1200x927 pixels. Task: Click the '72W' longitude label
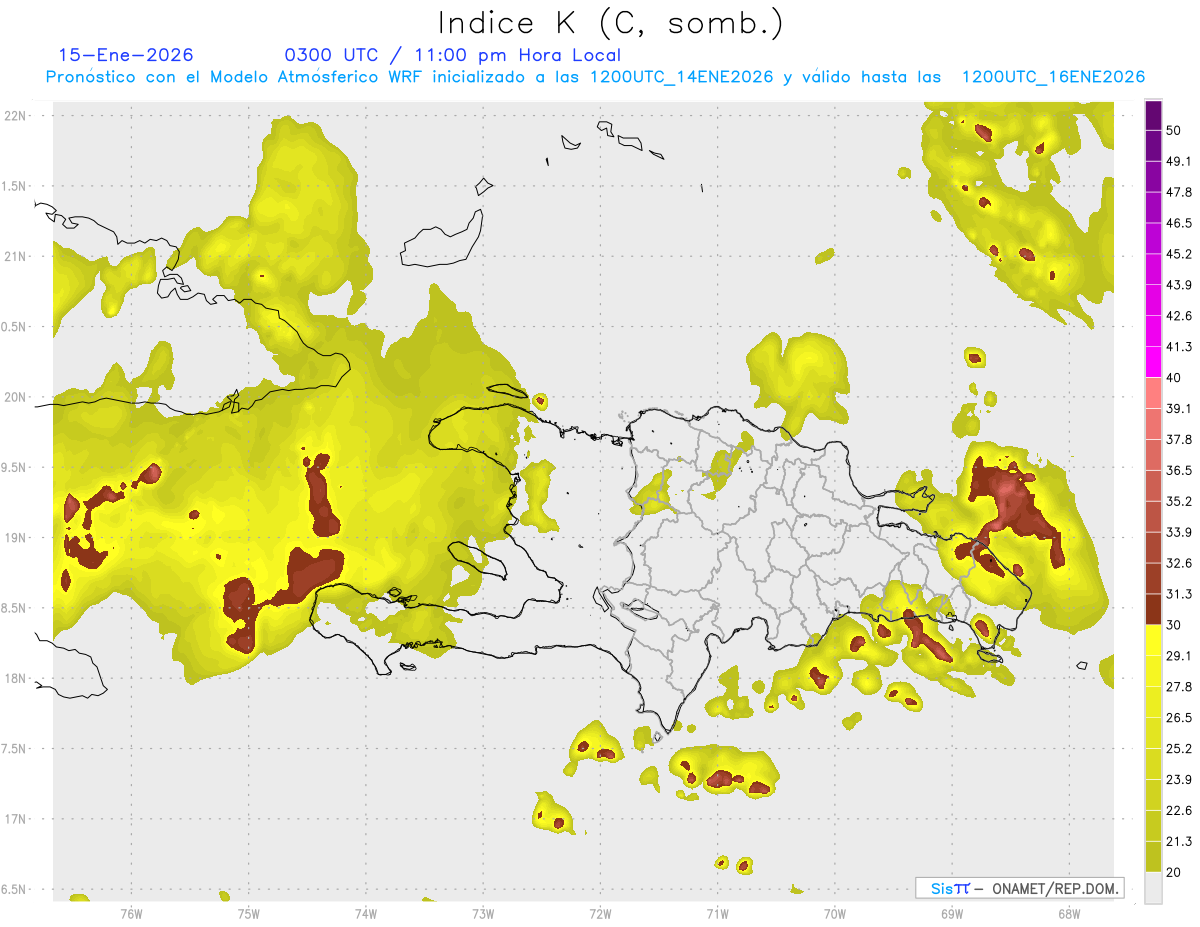600,913
